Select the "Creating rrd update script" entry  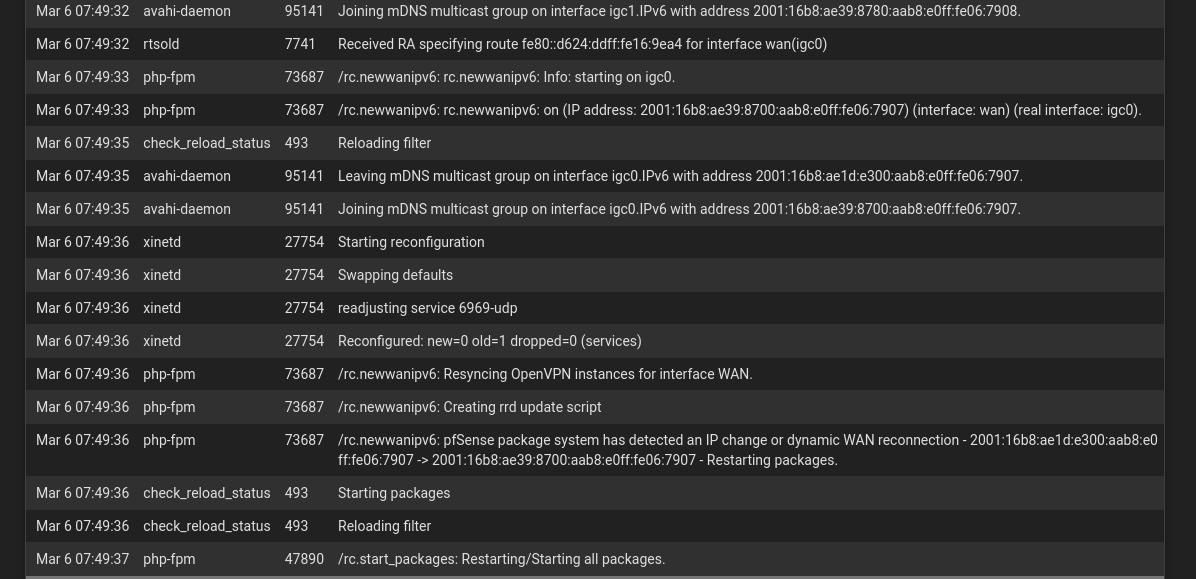(469, 407)
